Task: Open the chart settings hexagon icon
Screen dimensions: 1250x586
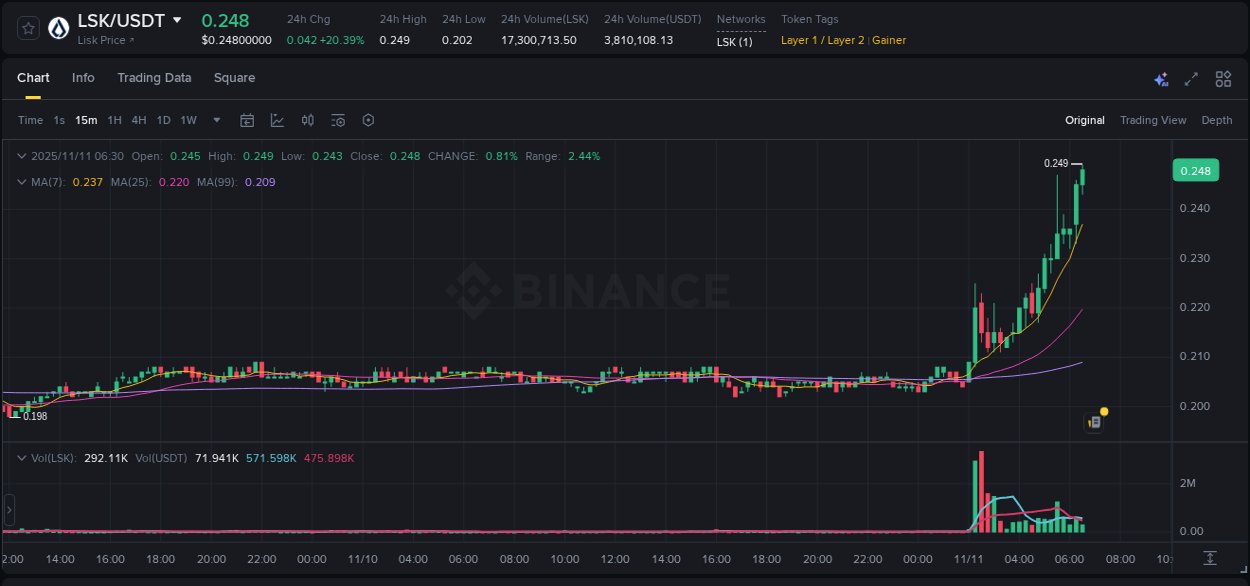Action: pos(368,120)
